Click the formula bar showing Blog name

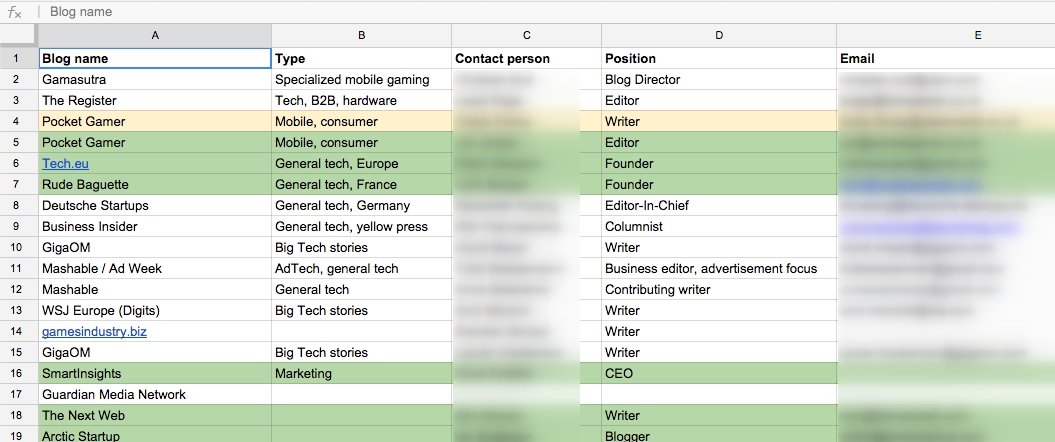[x=548, y=11]
